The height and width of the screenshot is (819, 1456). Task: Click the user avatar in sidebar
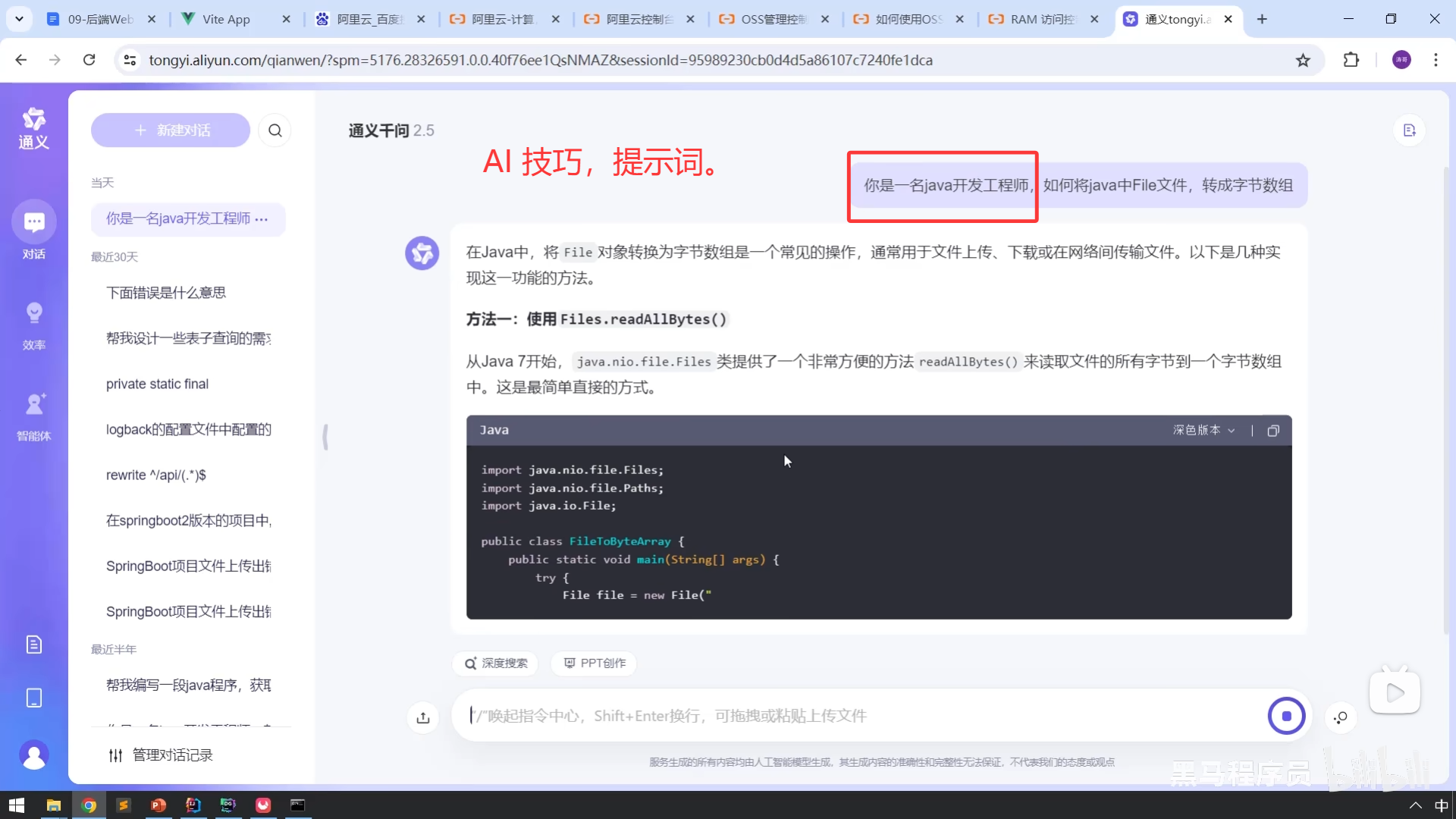click(33, 755)
